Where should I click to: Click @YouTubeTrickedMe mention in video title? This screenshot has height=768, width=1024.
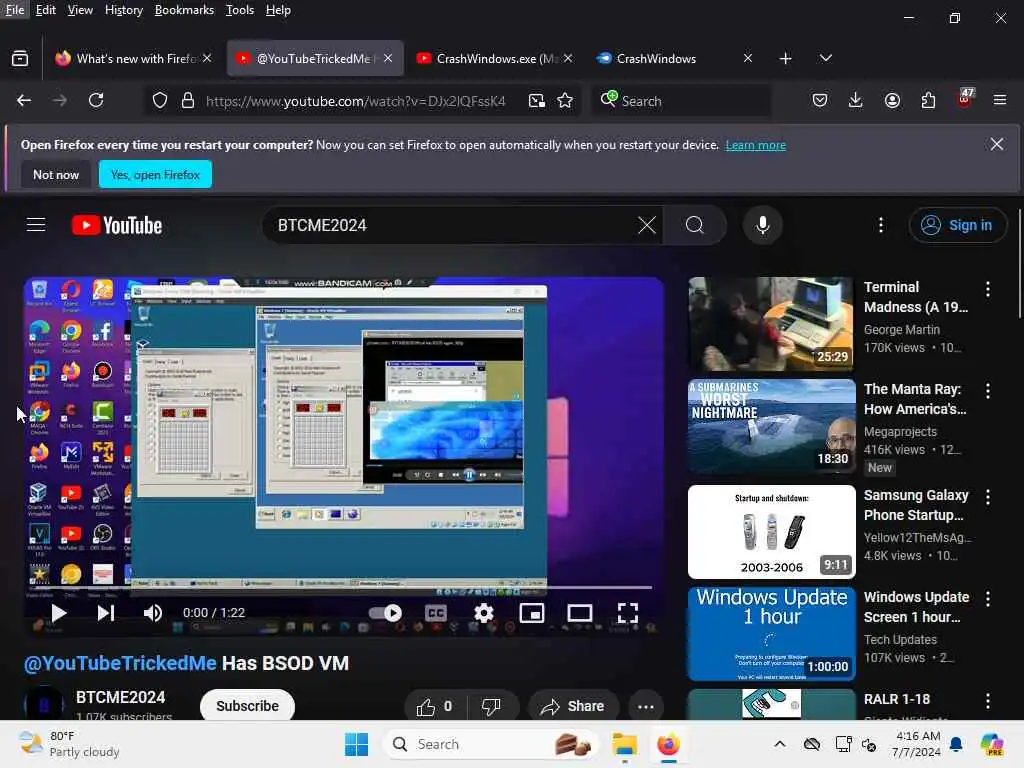[x=120, y=664]
